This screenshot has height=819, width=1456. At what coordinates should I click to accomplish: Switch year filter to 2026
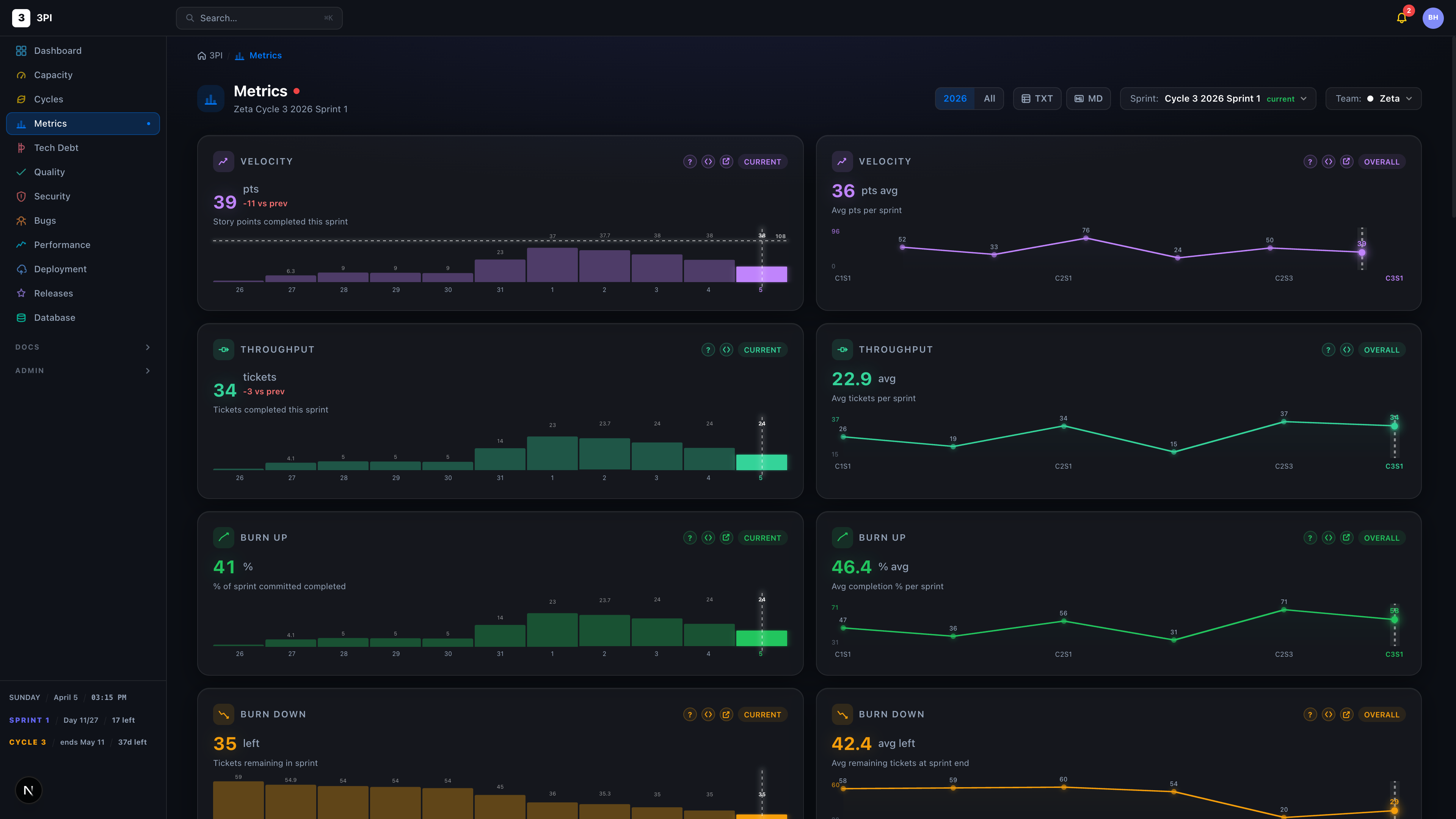(955, 98)
